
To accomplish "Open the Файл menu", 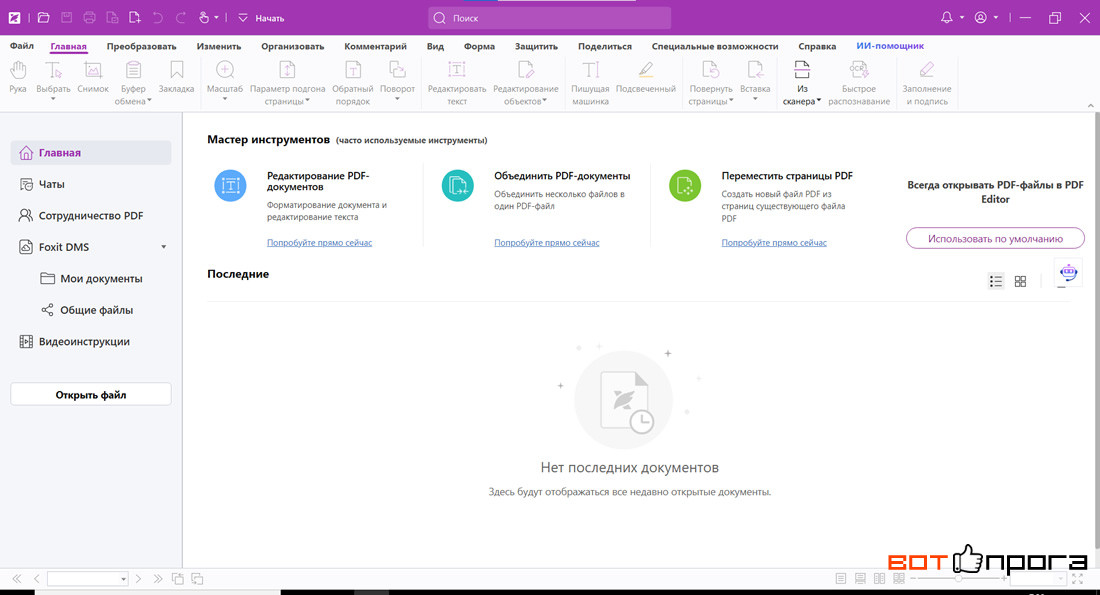I will [22, 46].
